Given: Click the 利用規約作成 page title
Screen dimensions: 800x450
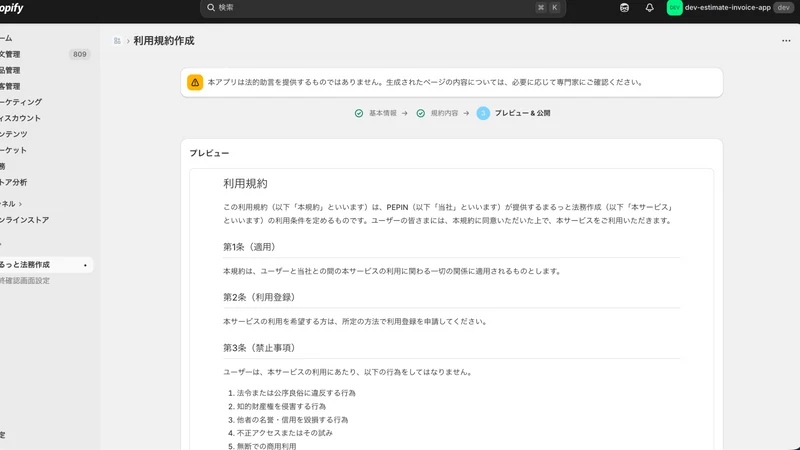Looking at the screenshot, I should 164,41.
